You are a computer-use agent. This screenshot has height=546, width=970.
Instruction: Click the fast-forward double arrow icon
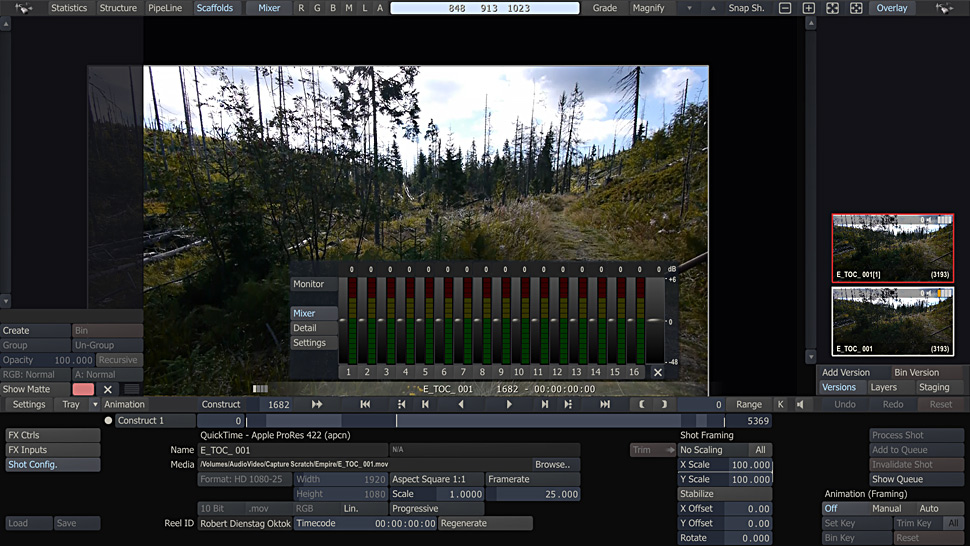317,404
